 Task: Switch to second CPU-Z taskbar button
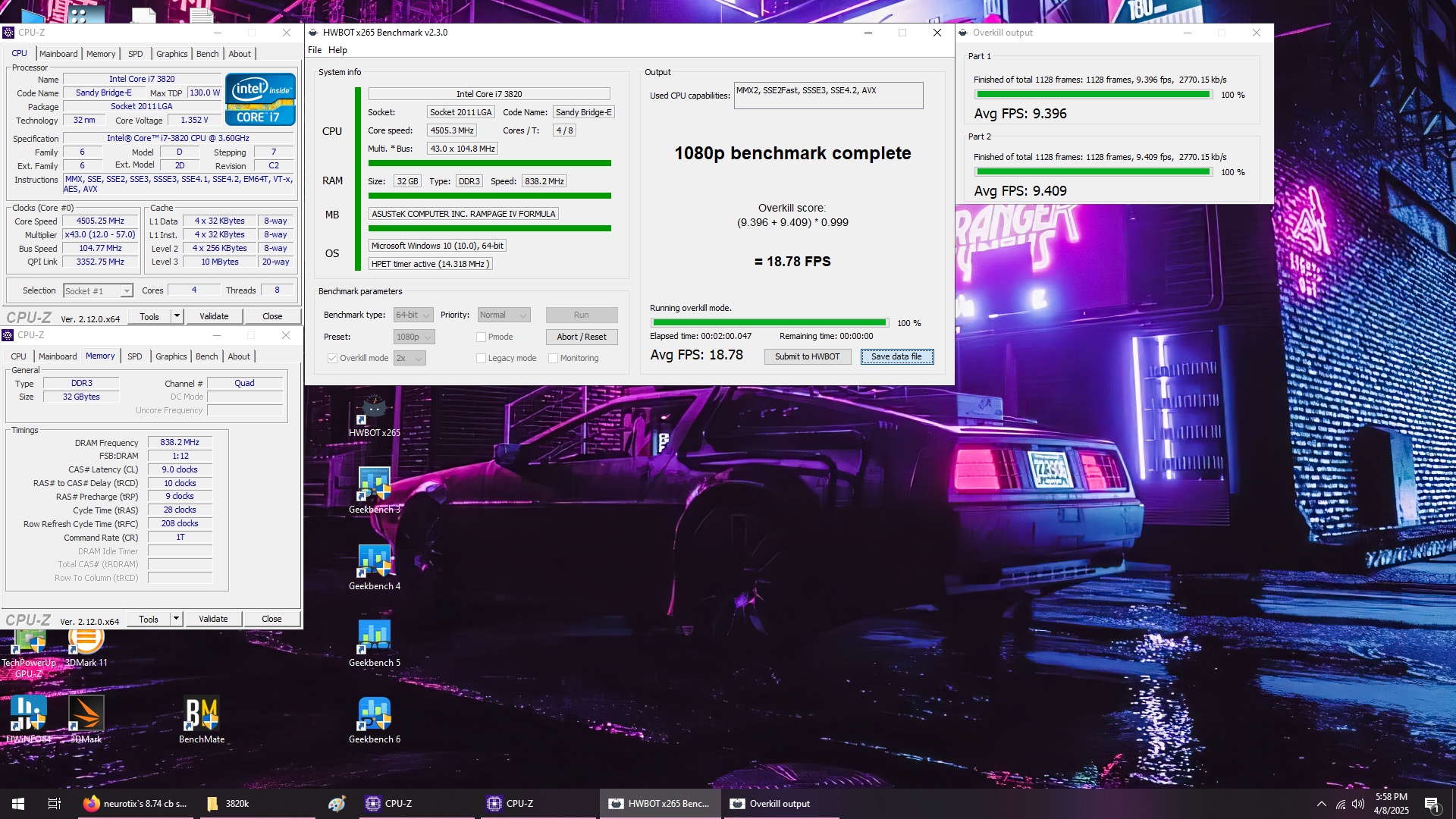540,804
